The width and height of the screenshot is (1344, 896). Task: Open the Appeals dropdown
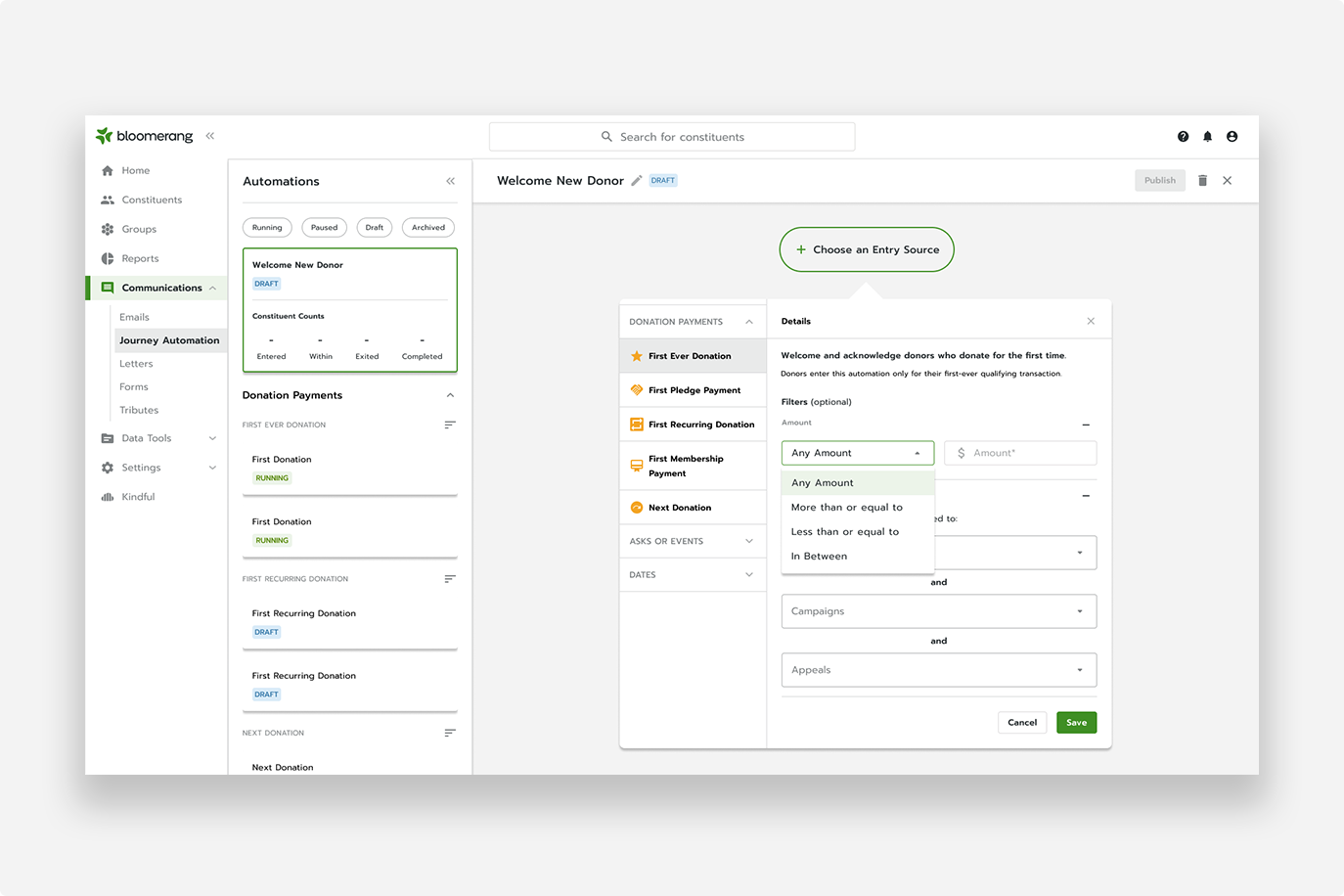(939, 670)
